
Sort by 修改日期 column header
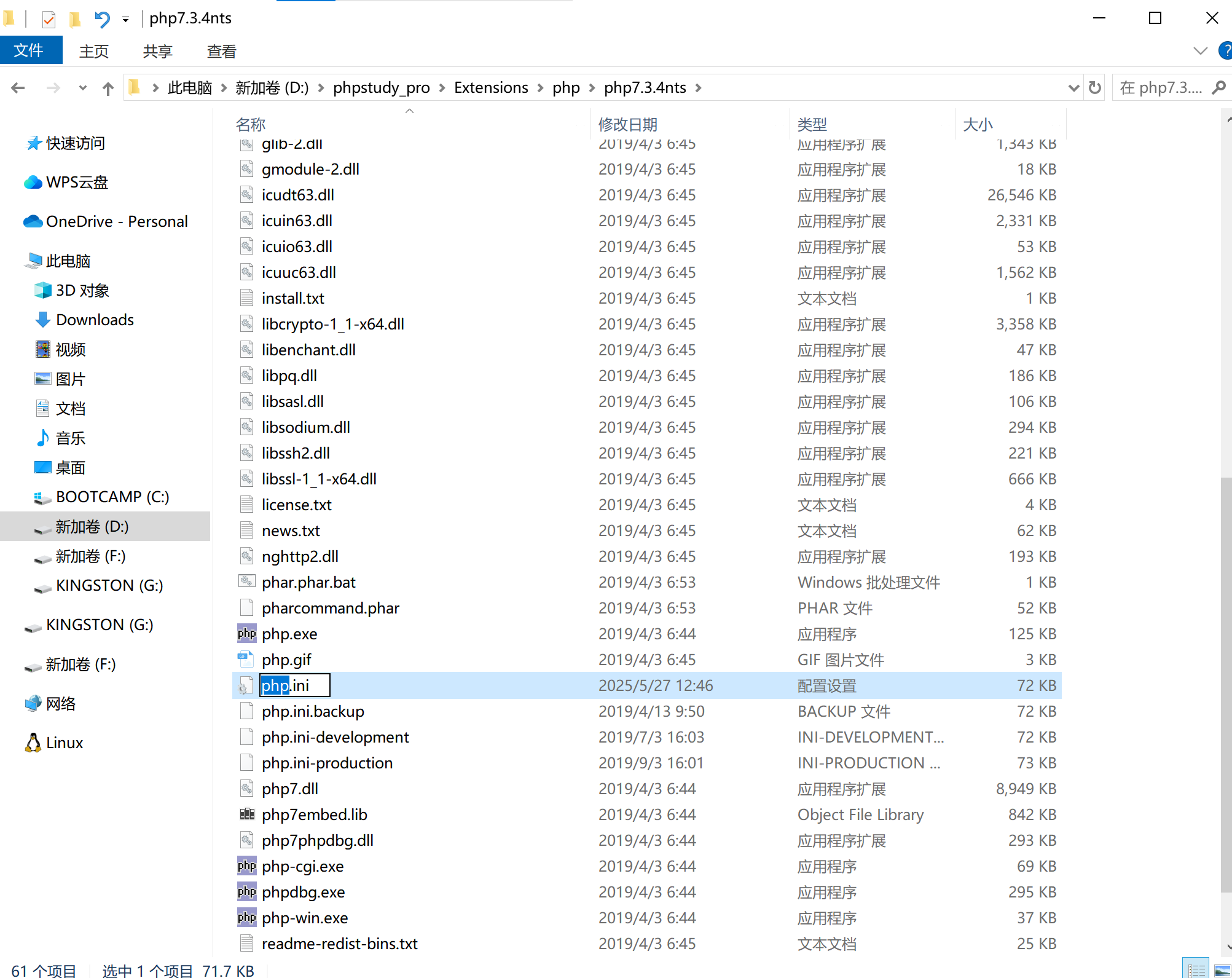(628, 125)
